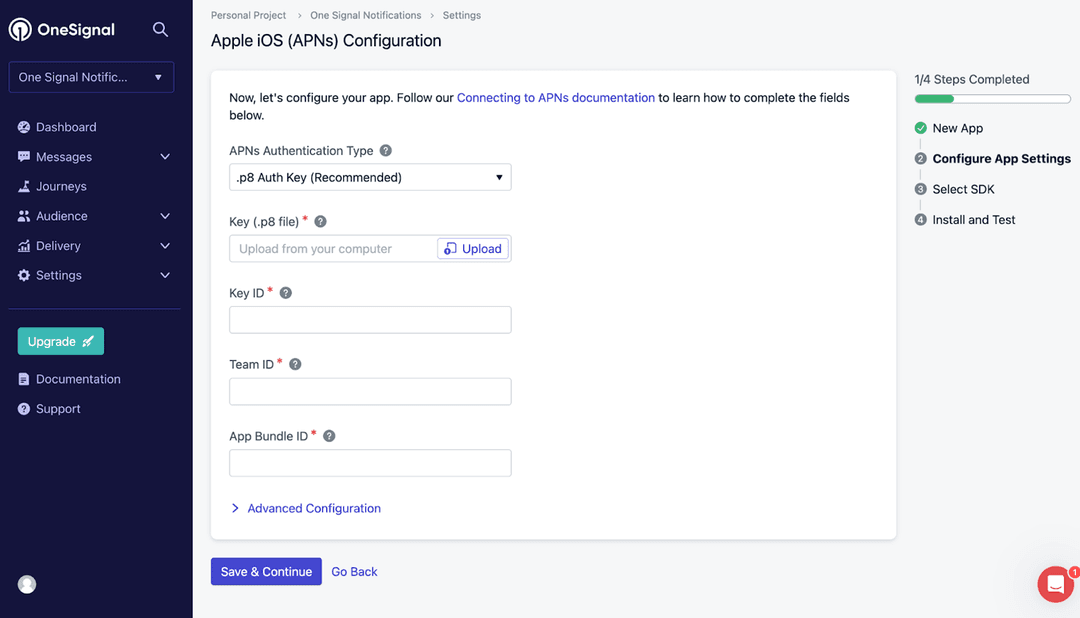
Task: Click the Save & Continue button
Action: [266, 571]
